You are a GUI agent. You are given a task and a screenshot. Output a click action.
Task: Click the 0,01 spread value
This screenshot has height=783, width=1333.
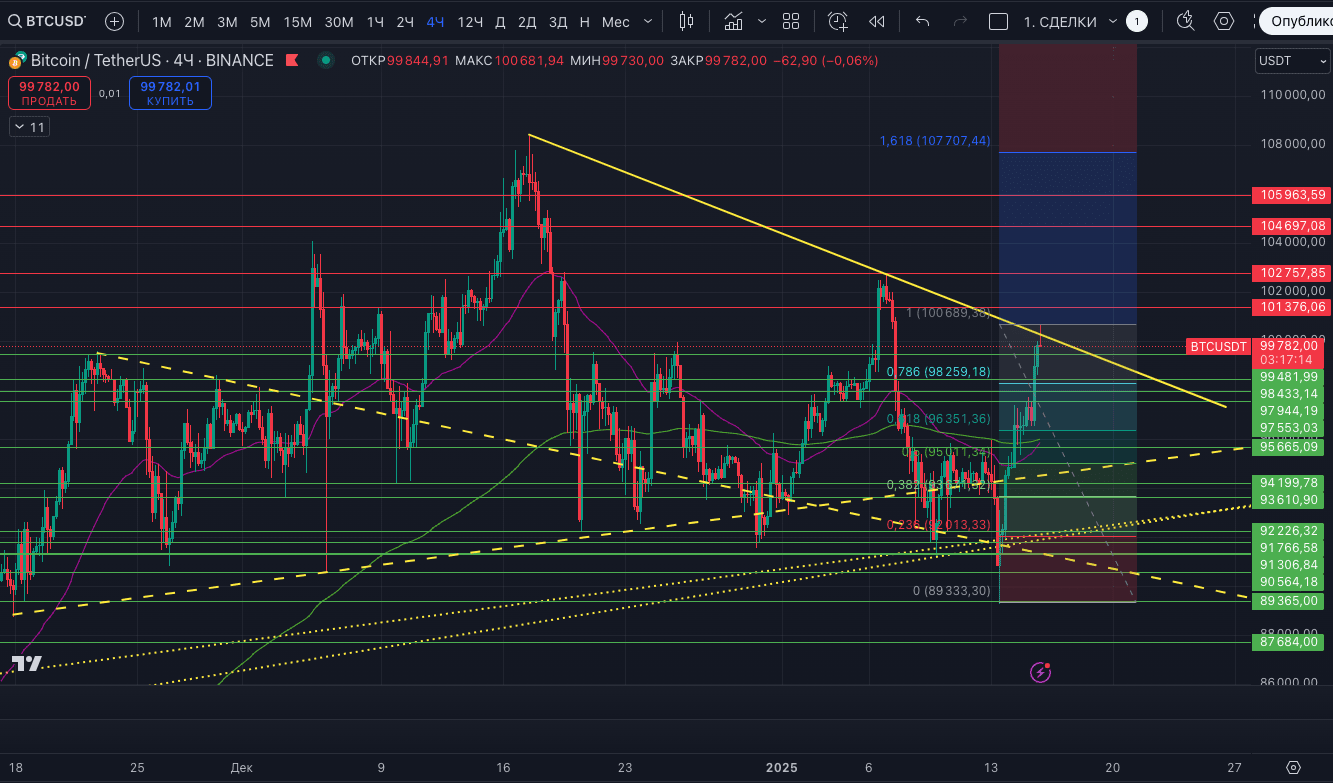pyautogui.click(x=109, y=94)
